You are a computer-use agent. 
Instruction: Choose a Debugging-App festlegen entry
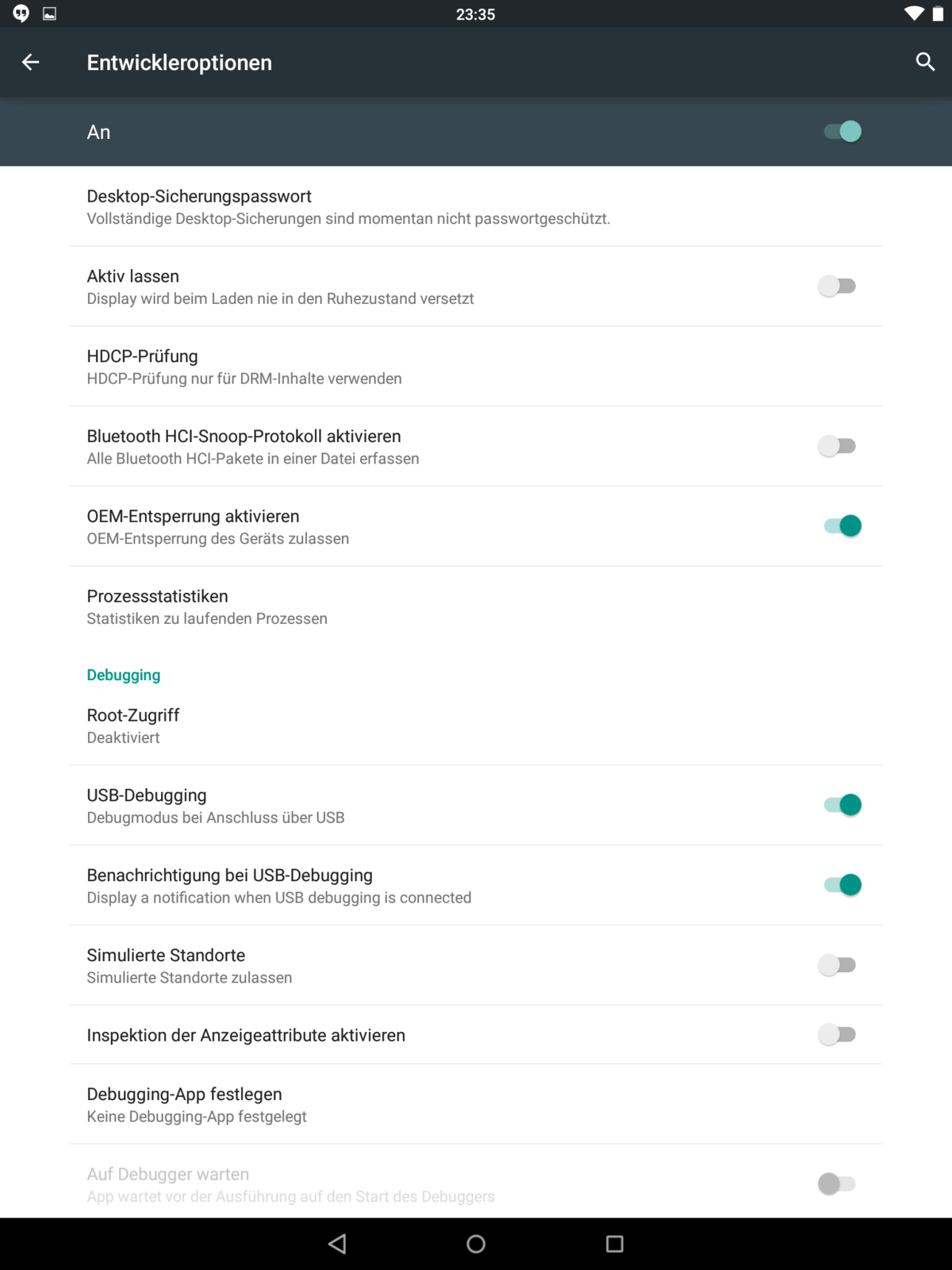tap(197, 1104)
